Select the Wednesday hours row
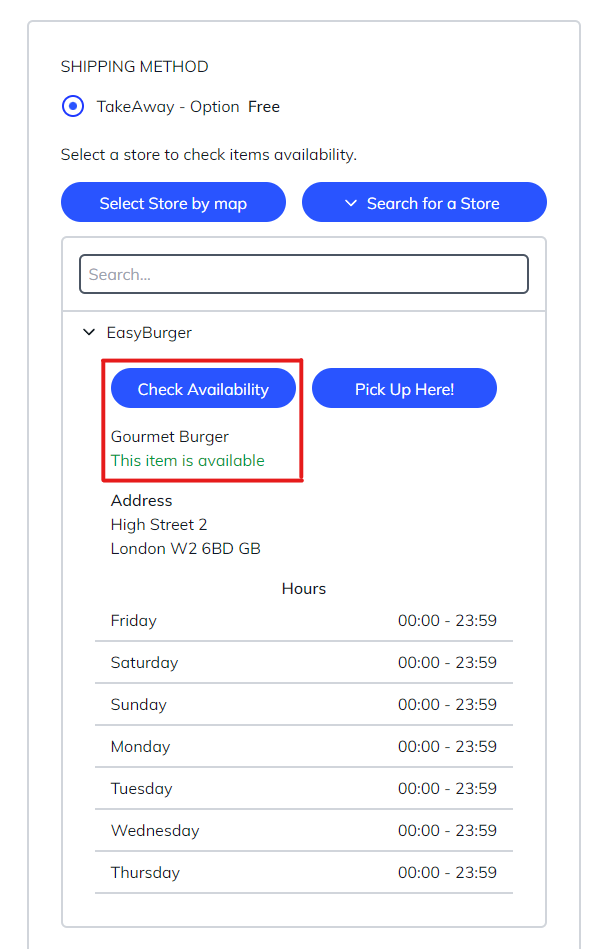602x949 pixels. pyautogui.click(x=303, y=830)
